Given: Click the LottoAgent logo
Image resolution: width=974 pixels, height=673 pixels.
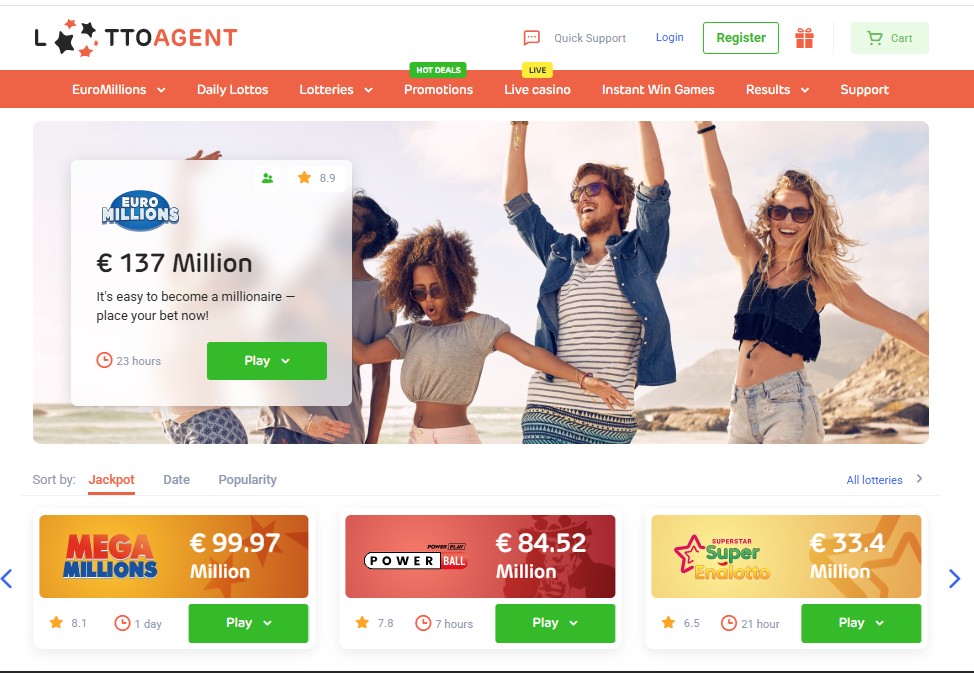Looking at the screenshot, I should (x=135, y=38).
